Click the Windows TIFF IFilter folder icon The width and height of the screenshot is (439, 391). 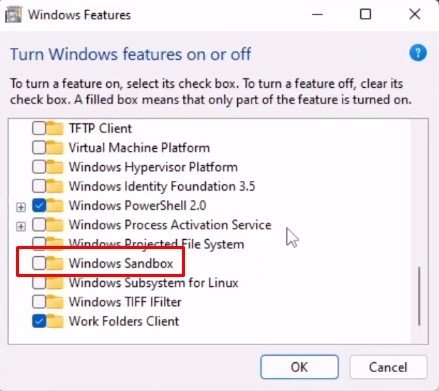(x=54, y=302)
